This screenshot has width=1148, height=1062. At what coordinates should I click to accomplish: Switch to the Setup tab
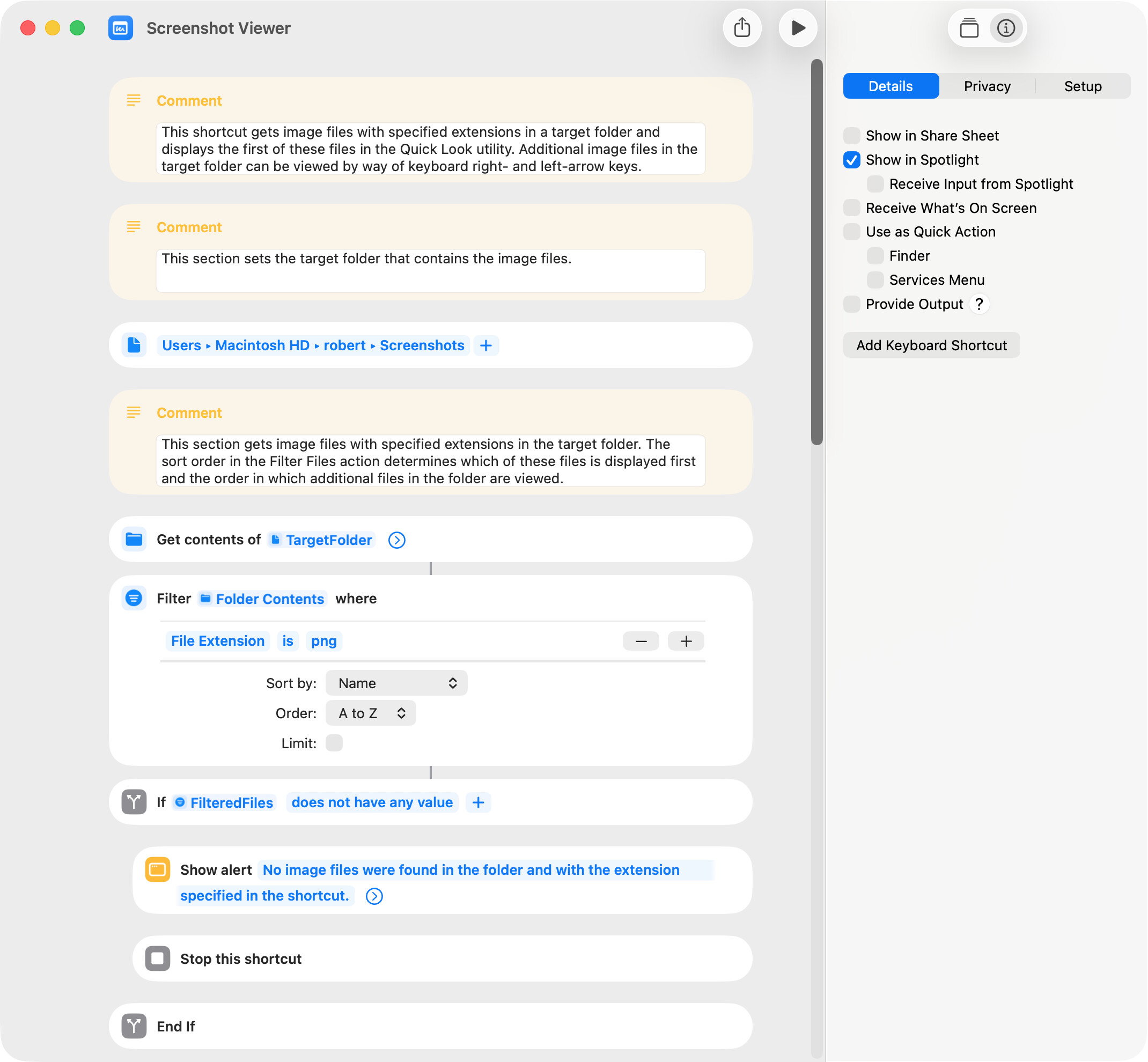[1083, 86]
